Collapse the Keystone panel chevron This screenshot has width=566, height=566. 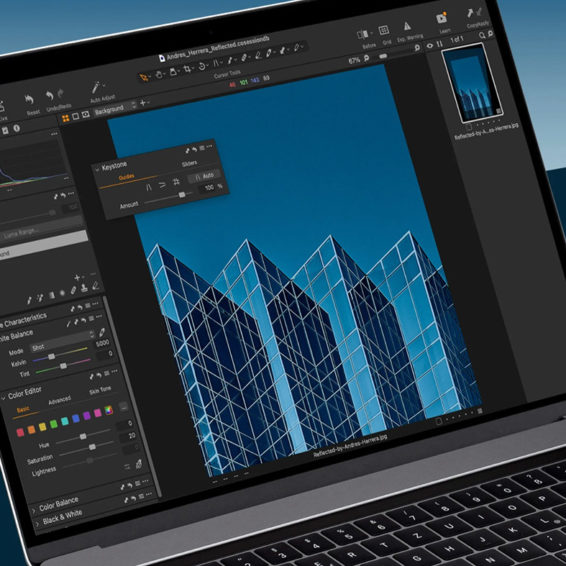click(97, 169)
